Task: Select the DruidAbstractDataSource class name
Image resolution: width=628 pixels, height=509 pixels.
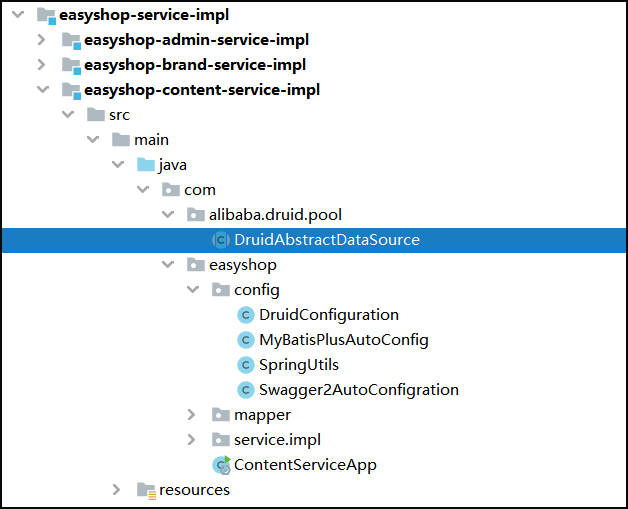Action: 327,240
